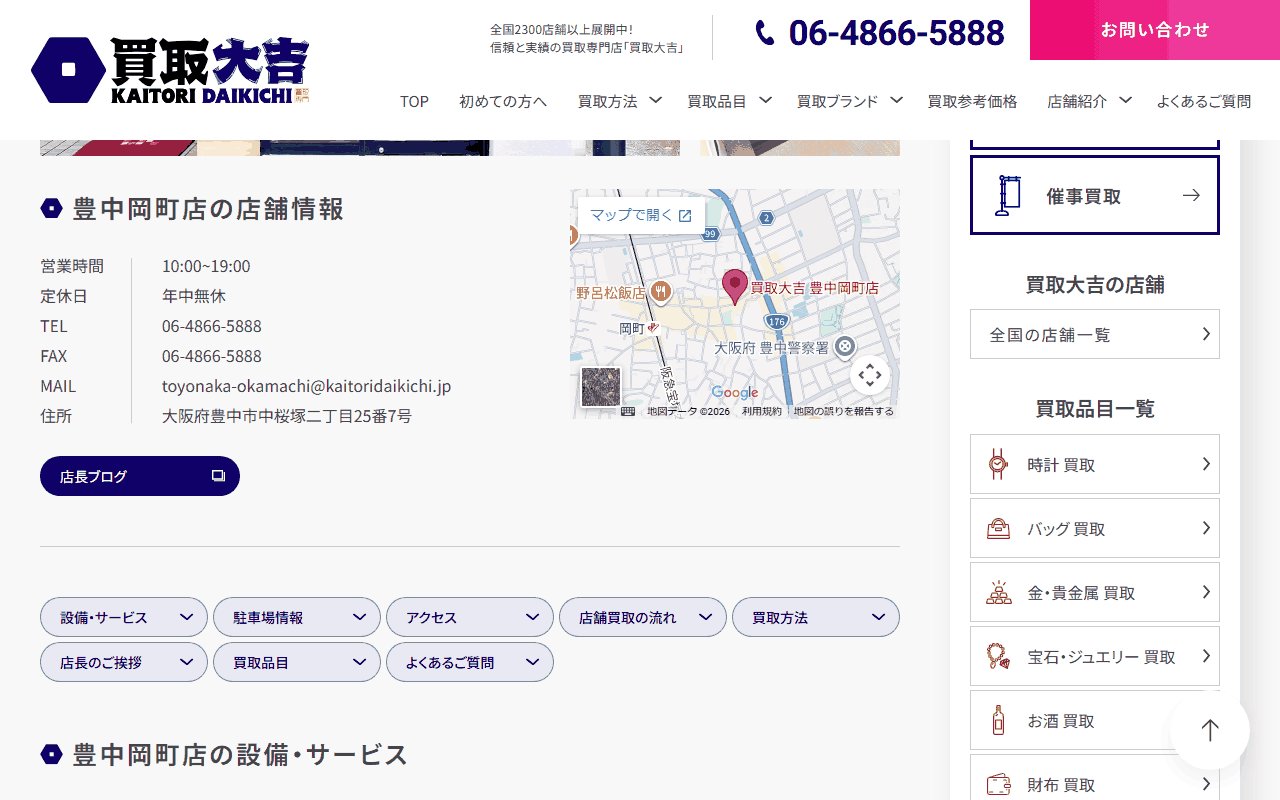Image resolution: width=1280 pixels, height=800 pixels.
Task: Jump to よくあるご質問 section pill
Action: (470, 662)
